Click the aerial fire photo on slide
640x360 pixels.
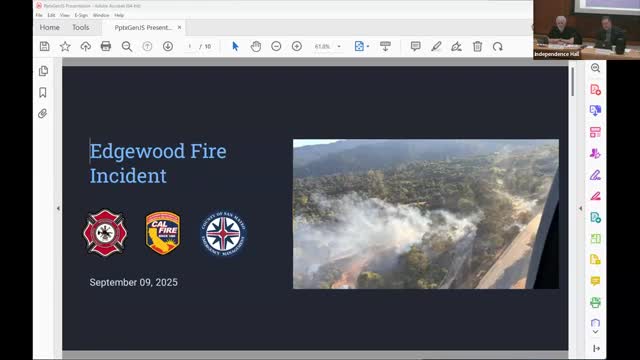pos(426,214)
